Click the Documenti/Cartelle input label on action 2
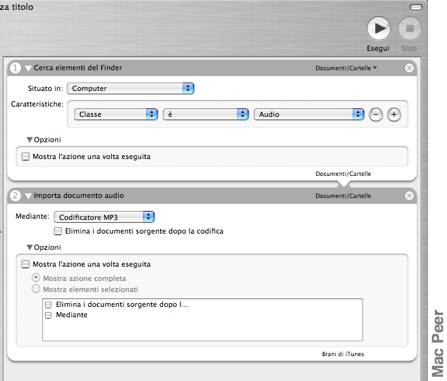 (343, 196)
